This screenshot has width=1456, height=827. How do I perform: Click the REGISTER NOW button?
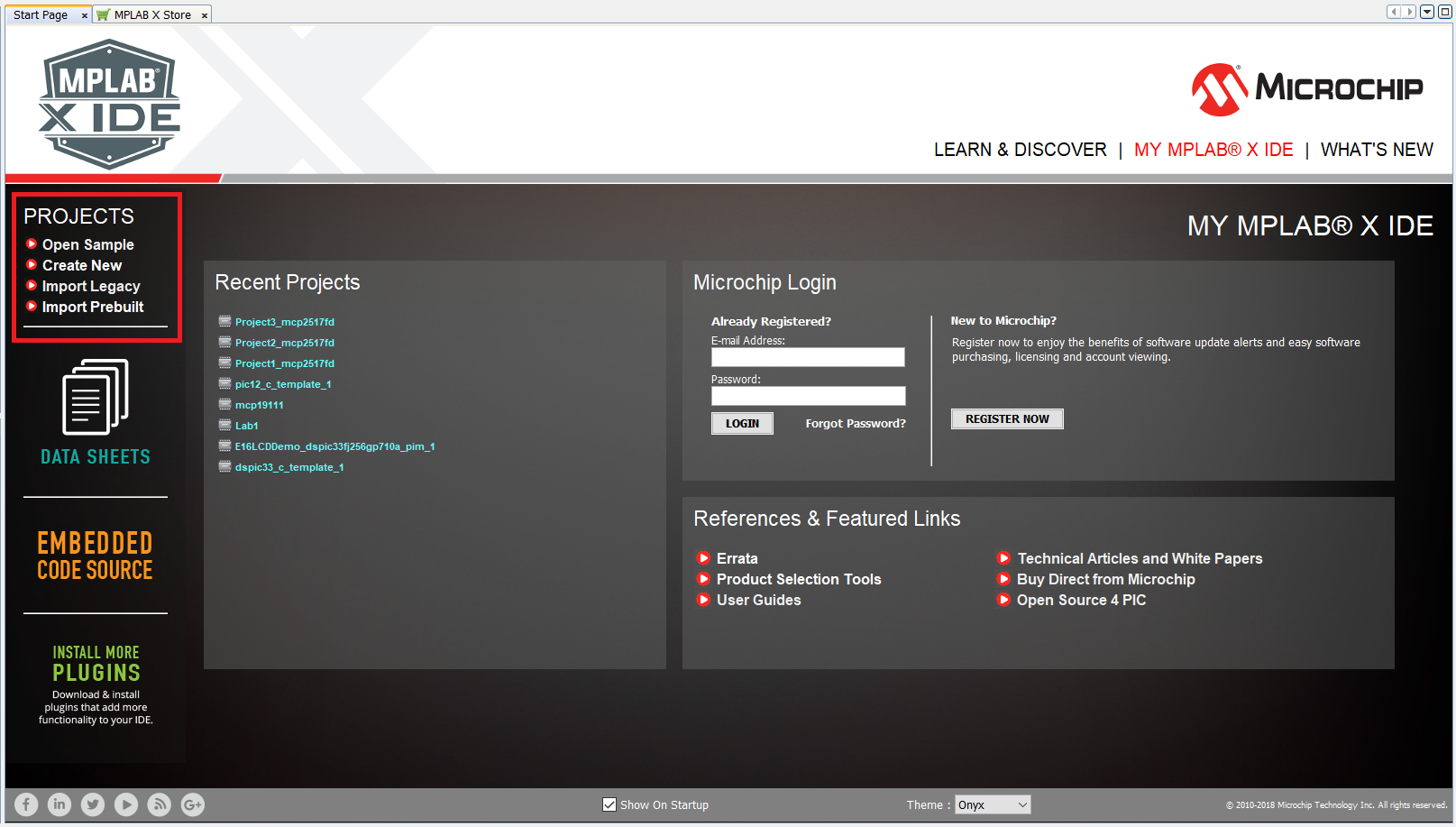click(1007, 419)
